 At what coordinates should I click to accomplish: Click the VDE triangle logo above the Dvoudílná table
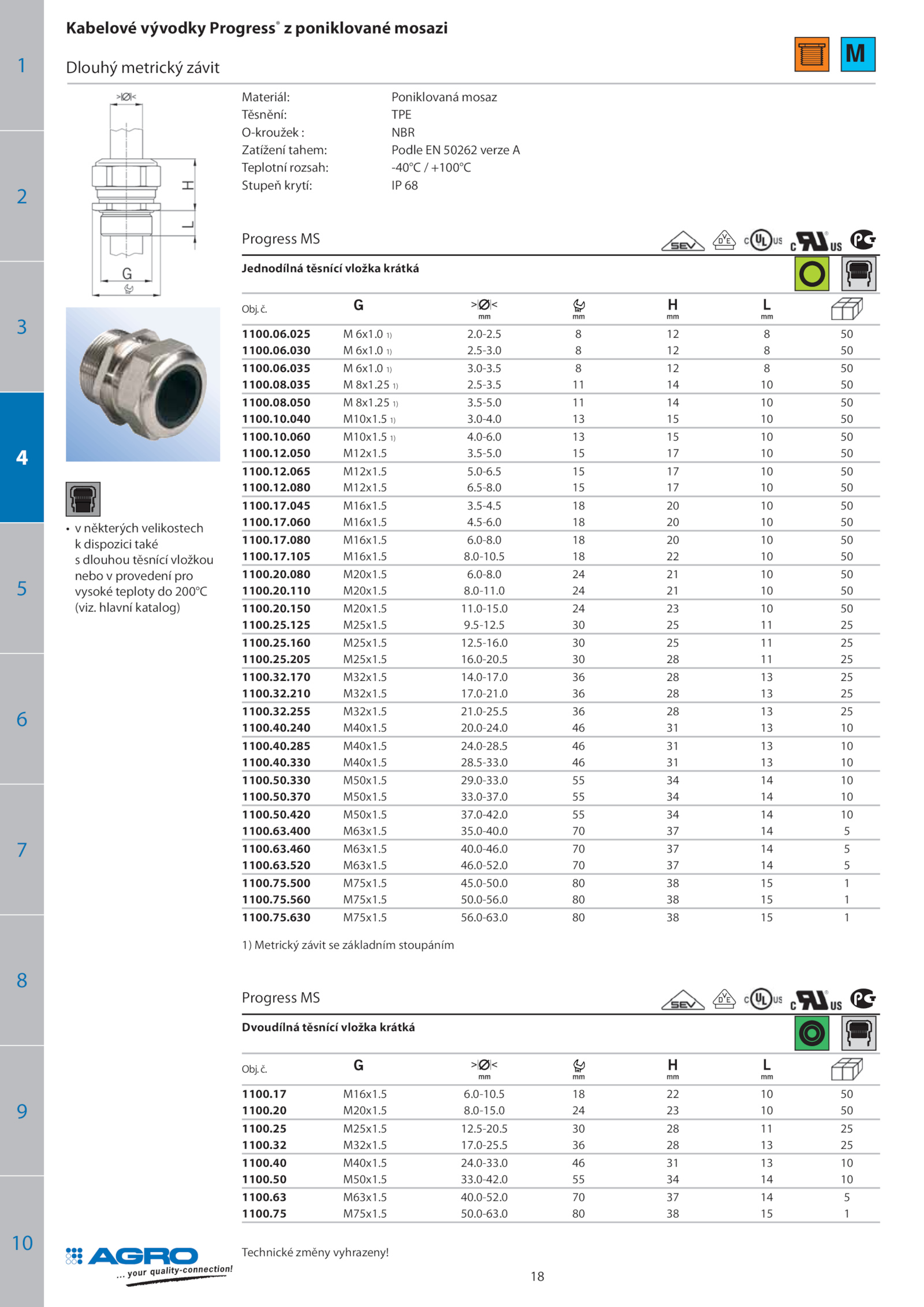(724, 999)
